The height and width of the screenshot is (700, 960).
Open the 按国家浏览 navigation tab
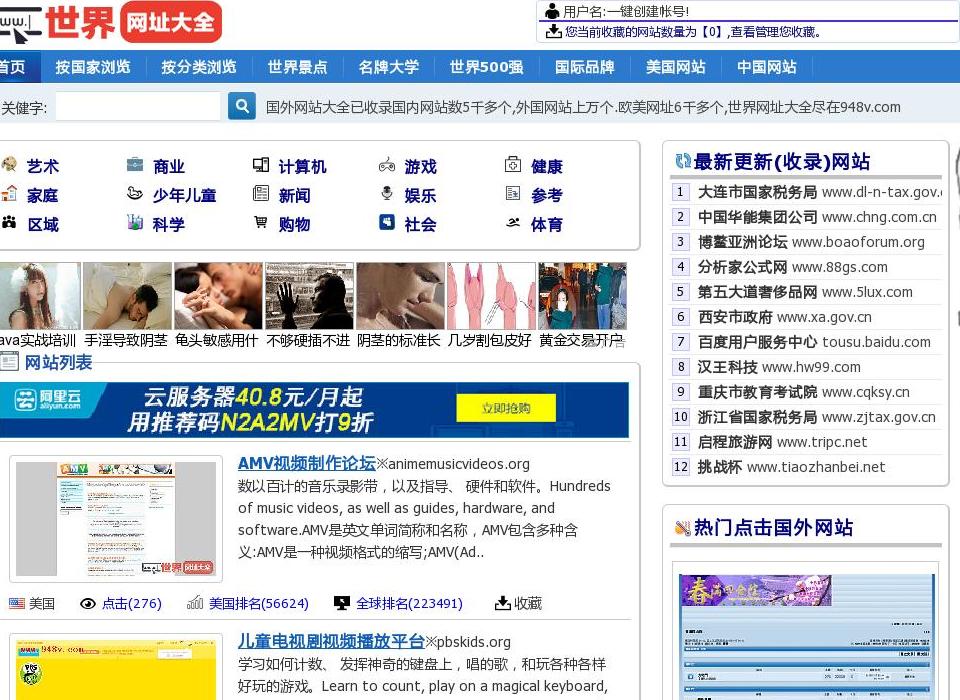point(93,67)
